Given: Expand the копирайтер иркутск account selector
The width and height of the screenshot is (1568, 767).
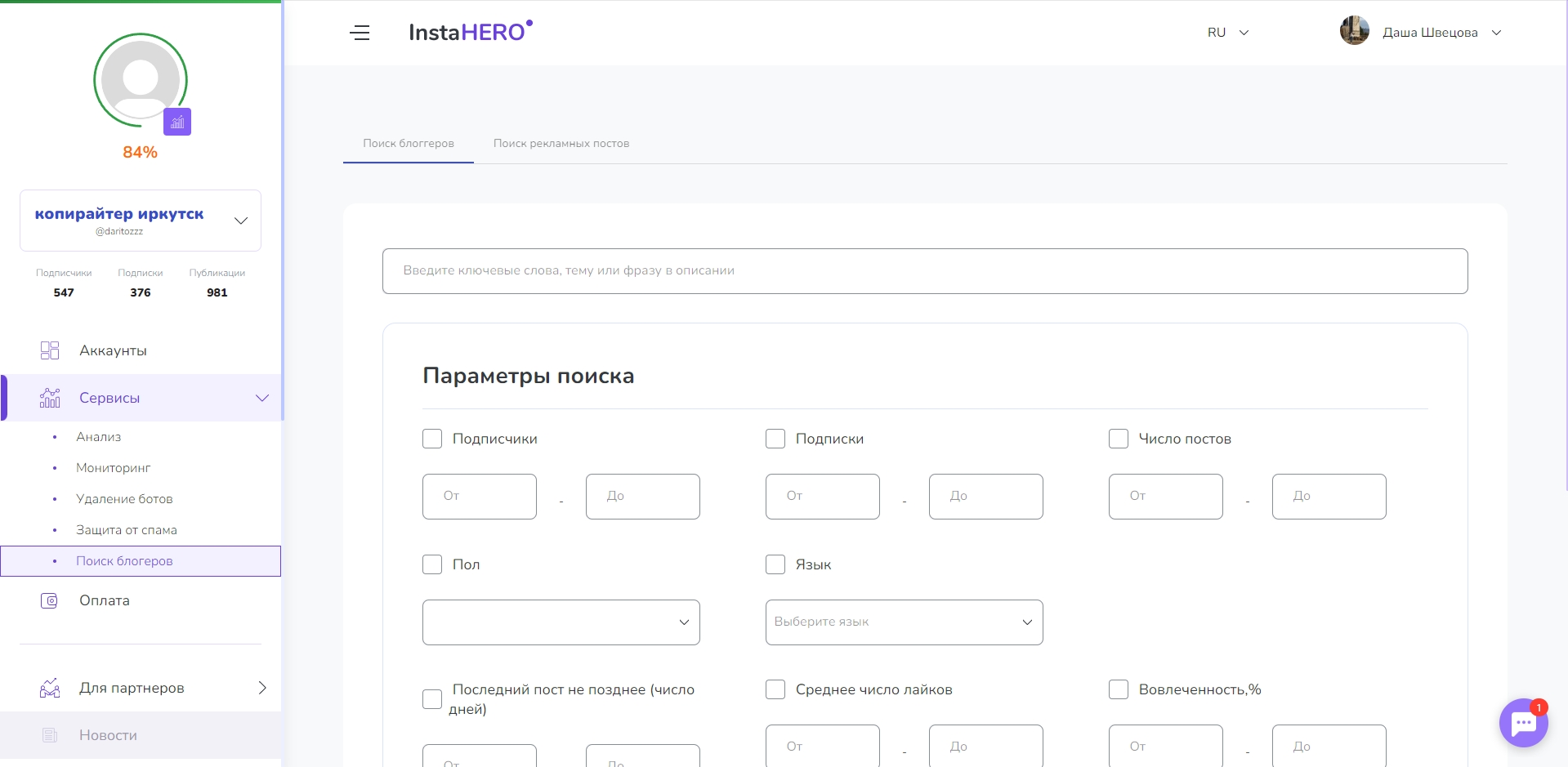Looking at the screenshot, I should click(141, 221).
